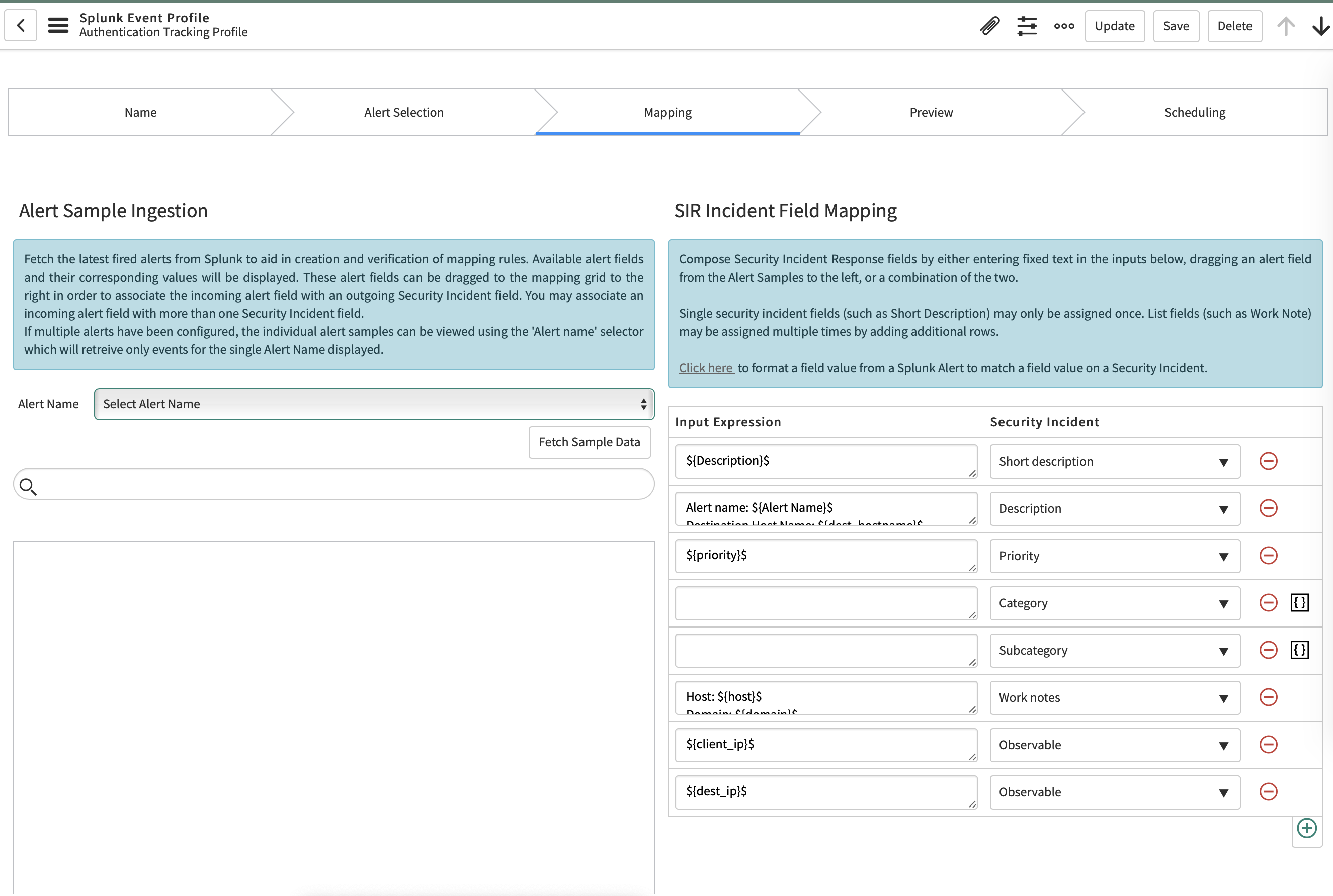Click the search magnifier icon
The height and width of the screenshot is (896, 1333).
[28, 486]
